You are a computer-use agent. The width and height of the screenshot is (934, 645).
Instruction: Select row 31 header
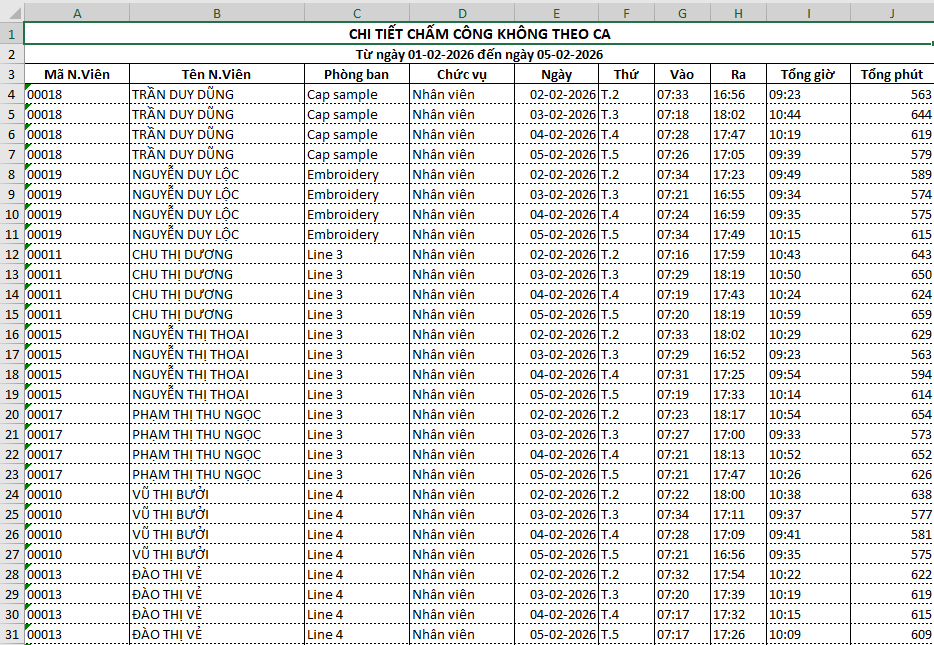(x=12, y=634)
